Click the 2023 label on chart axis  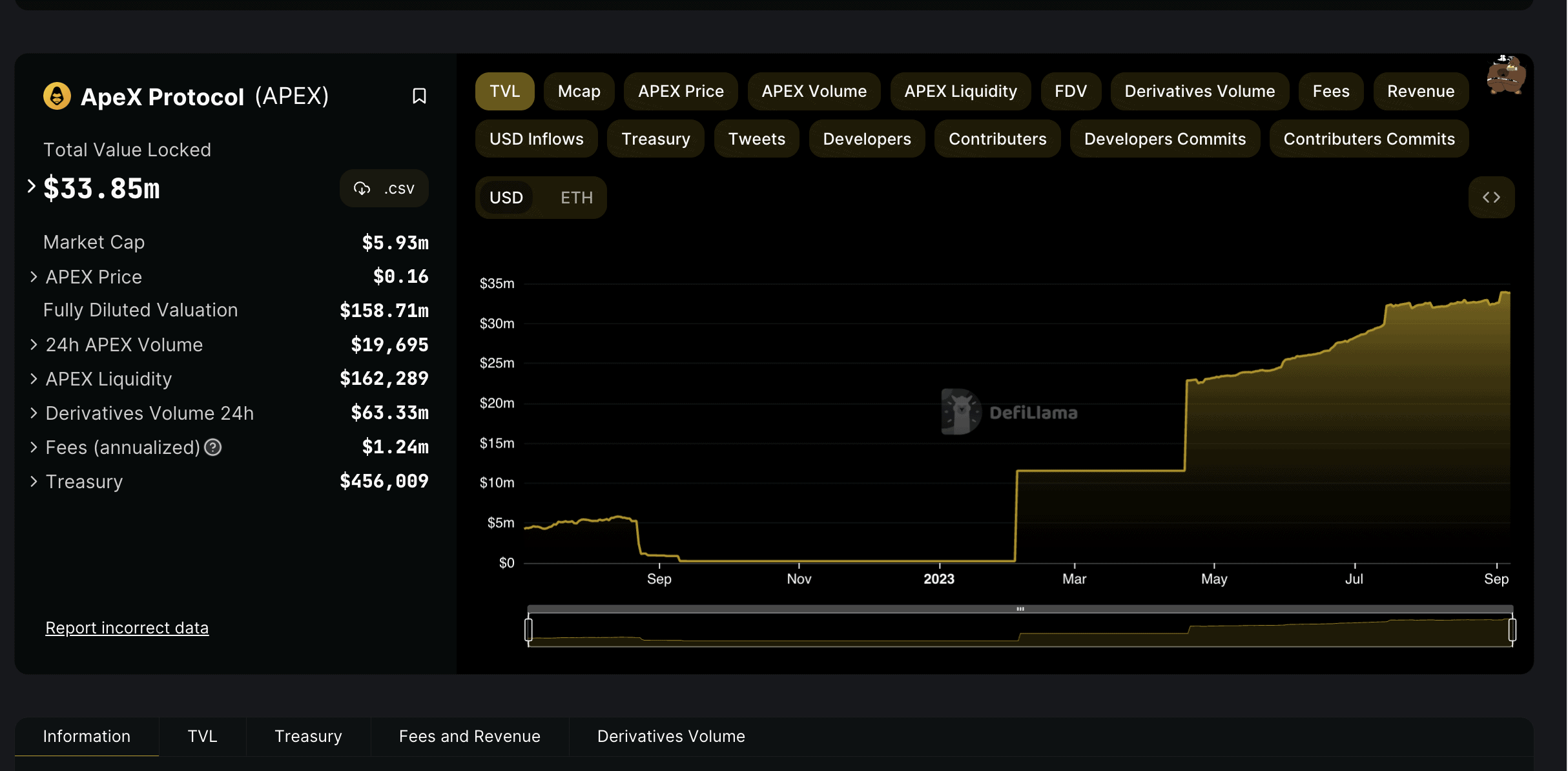[938, 579]
